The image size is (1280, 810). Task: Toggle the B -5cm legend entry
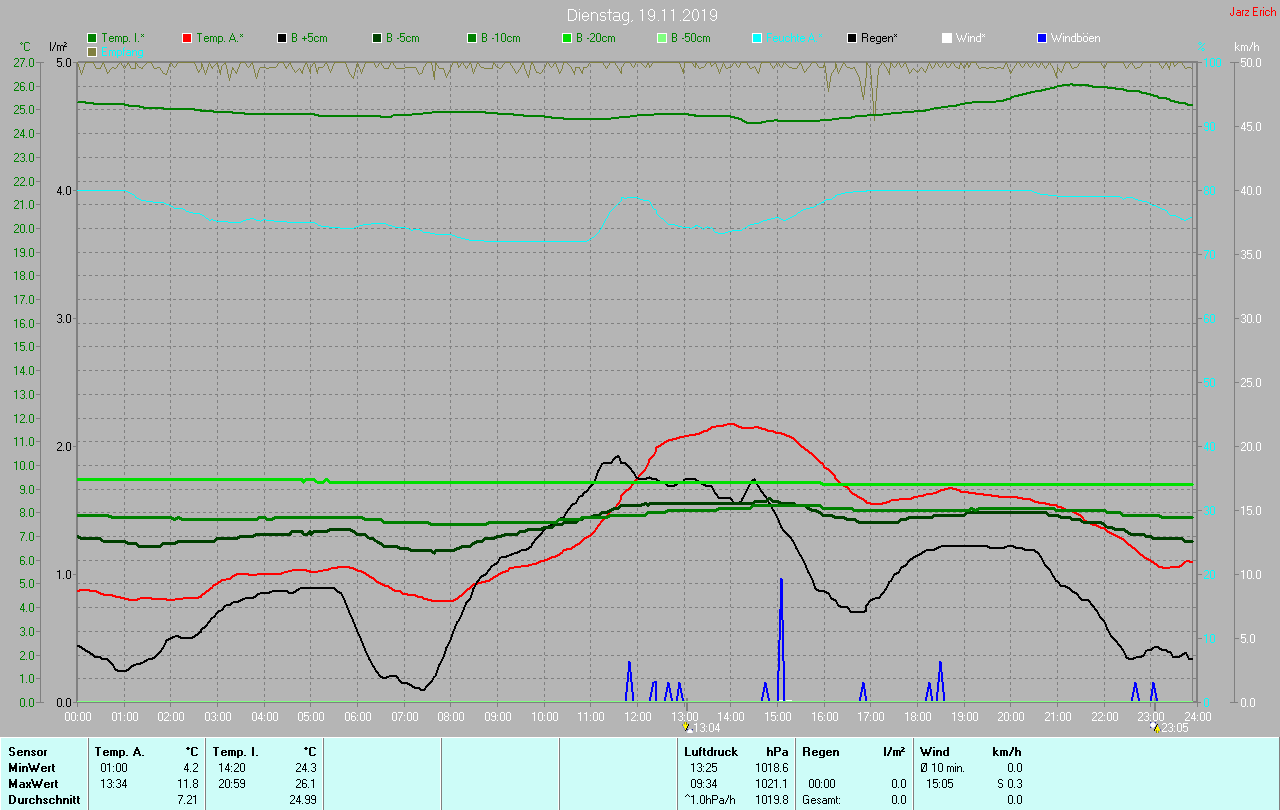tap(377, 38)
